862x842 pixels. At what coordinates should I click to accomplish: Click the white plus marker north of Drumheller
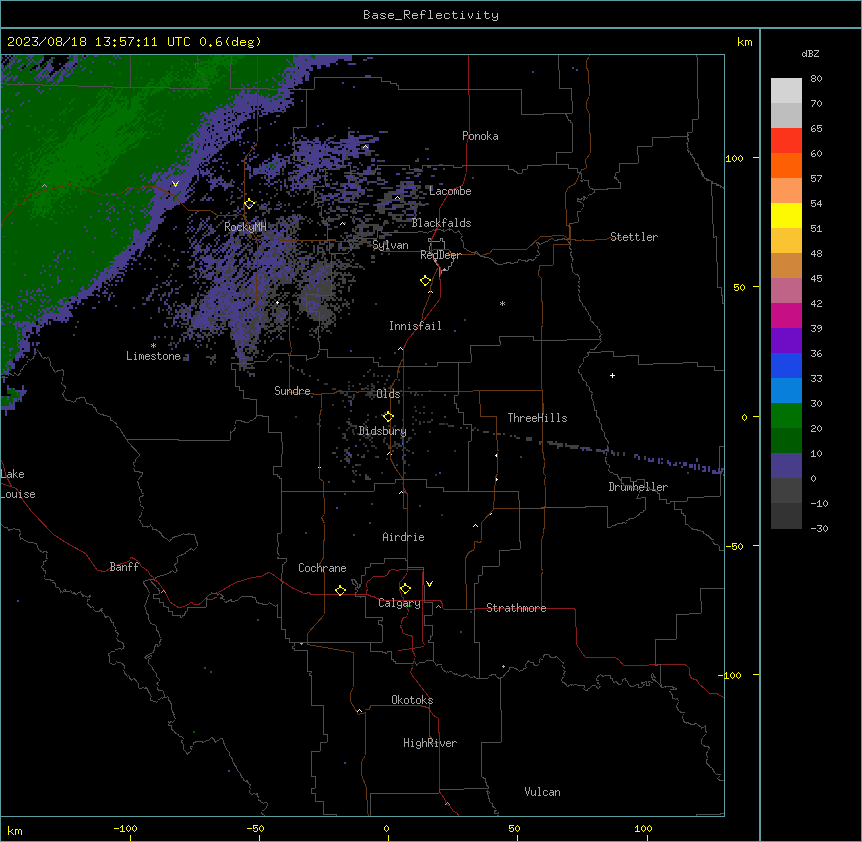[x=612, y=375]
